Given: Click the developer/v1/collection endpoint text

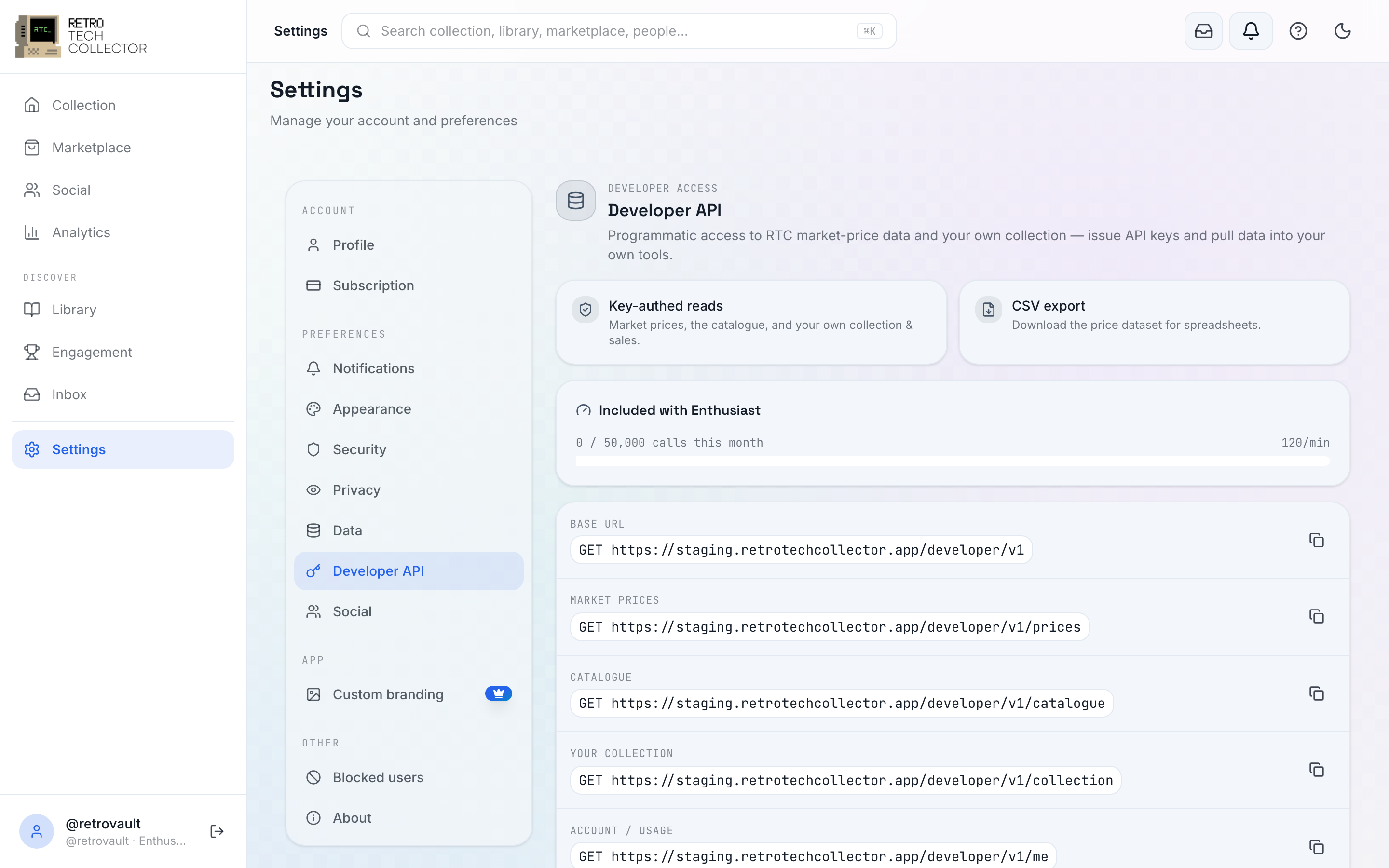Looking at the screenshot, I should [x=845, y=780].
